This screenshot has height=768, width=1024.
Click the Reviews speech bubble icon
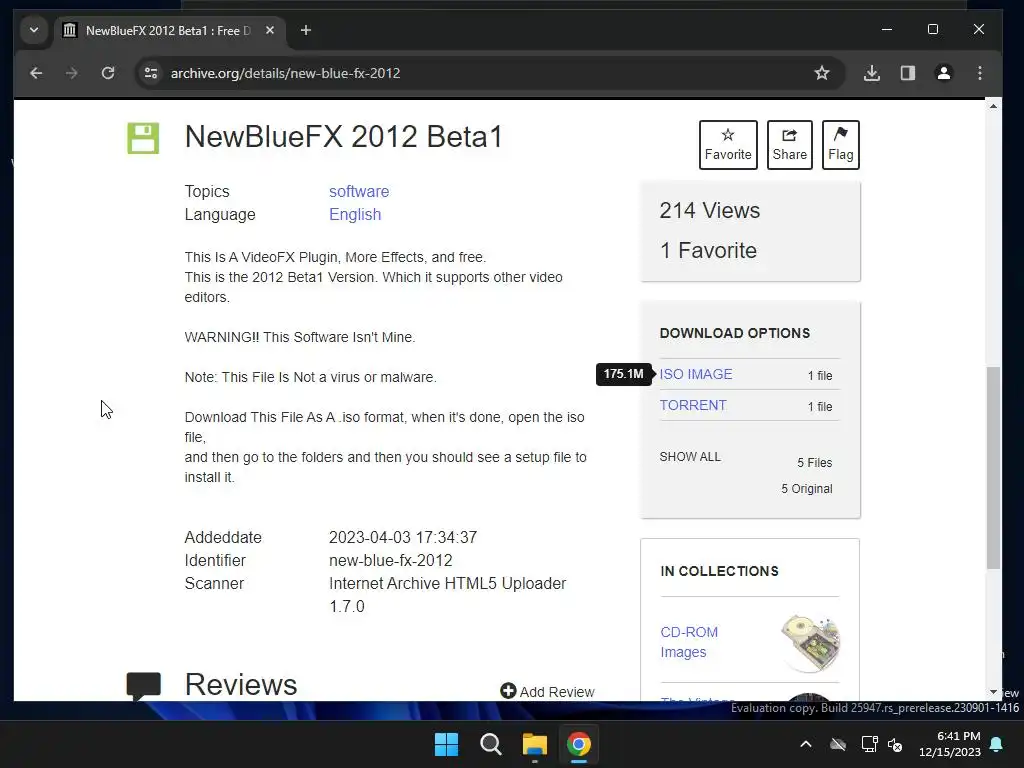coord(143,686)
